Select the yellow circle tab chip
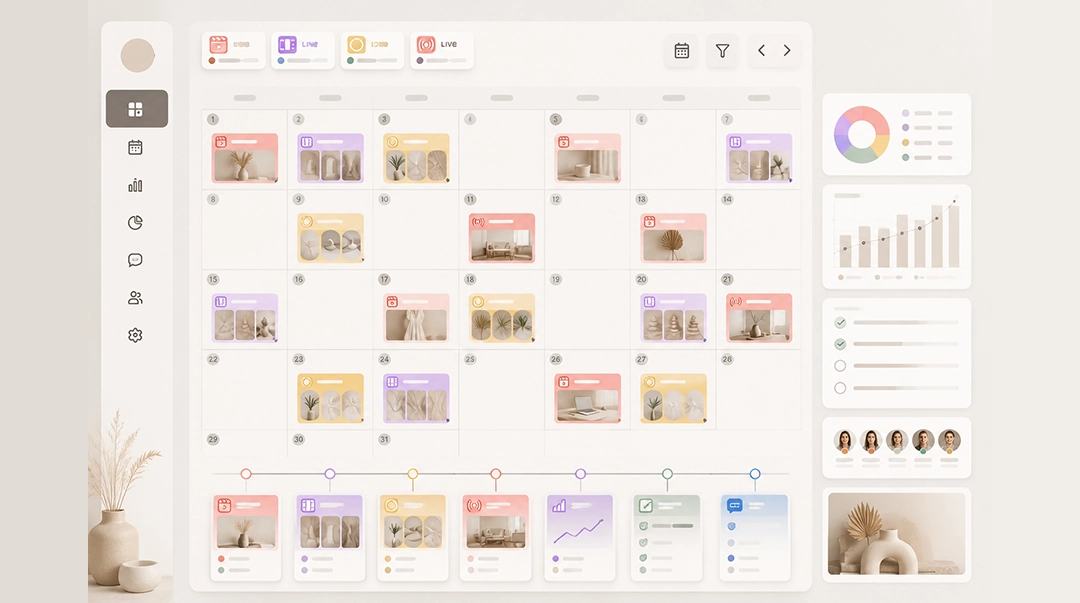 (373, 50)
